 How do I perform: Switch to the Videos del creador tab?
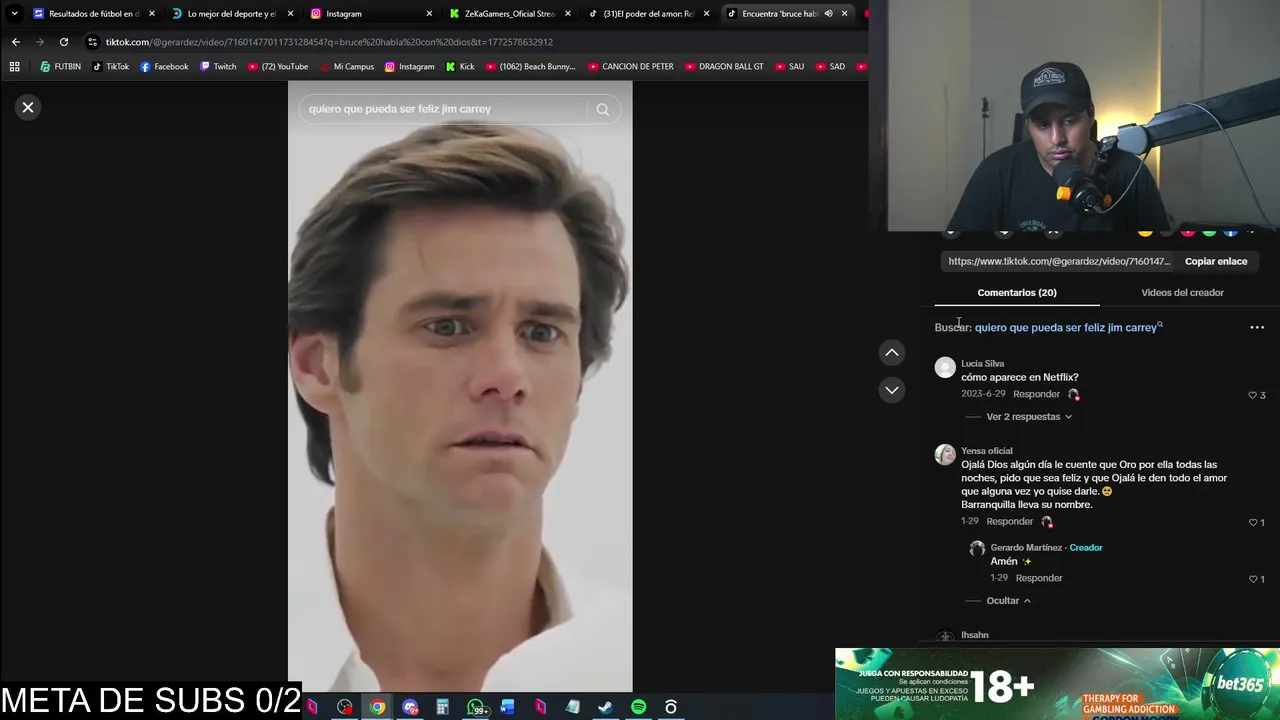(x=1182, y=292)
